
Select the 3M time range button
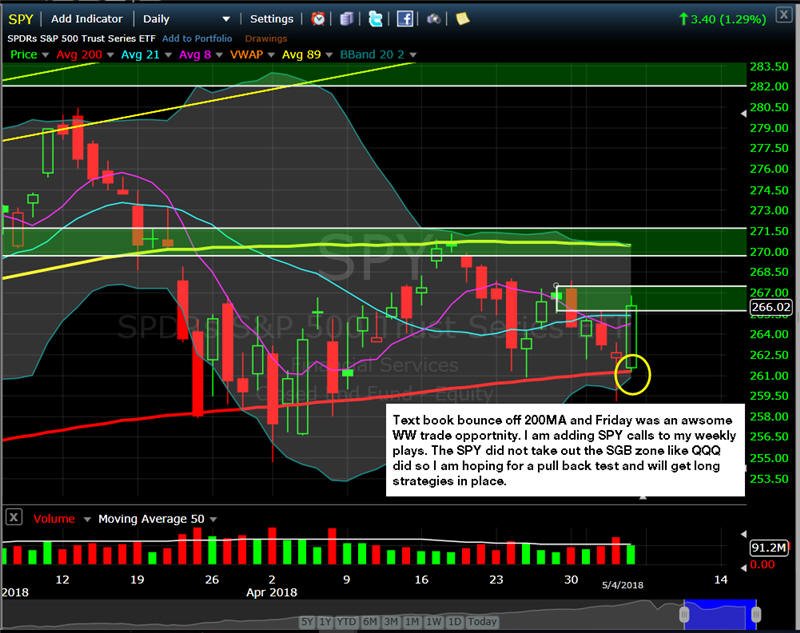tap(391, 622)
